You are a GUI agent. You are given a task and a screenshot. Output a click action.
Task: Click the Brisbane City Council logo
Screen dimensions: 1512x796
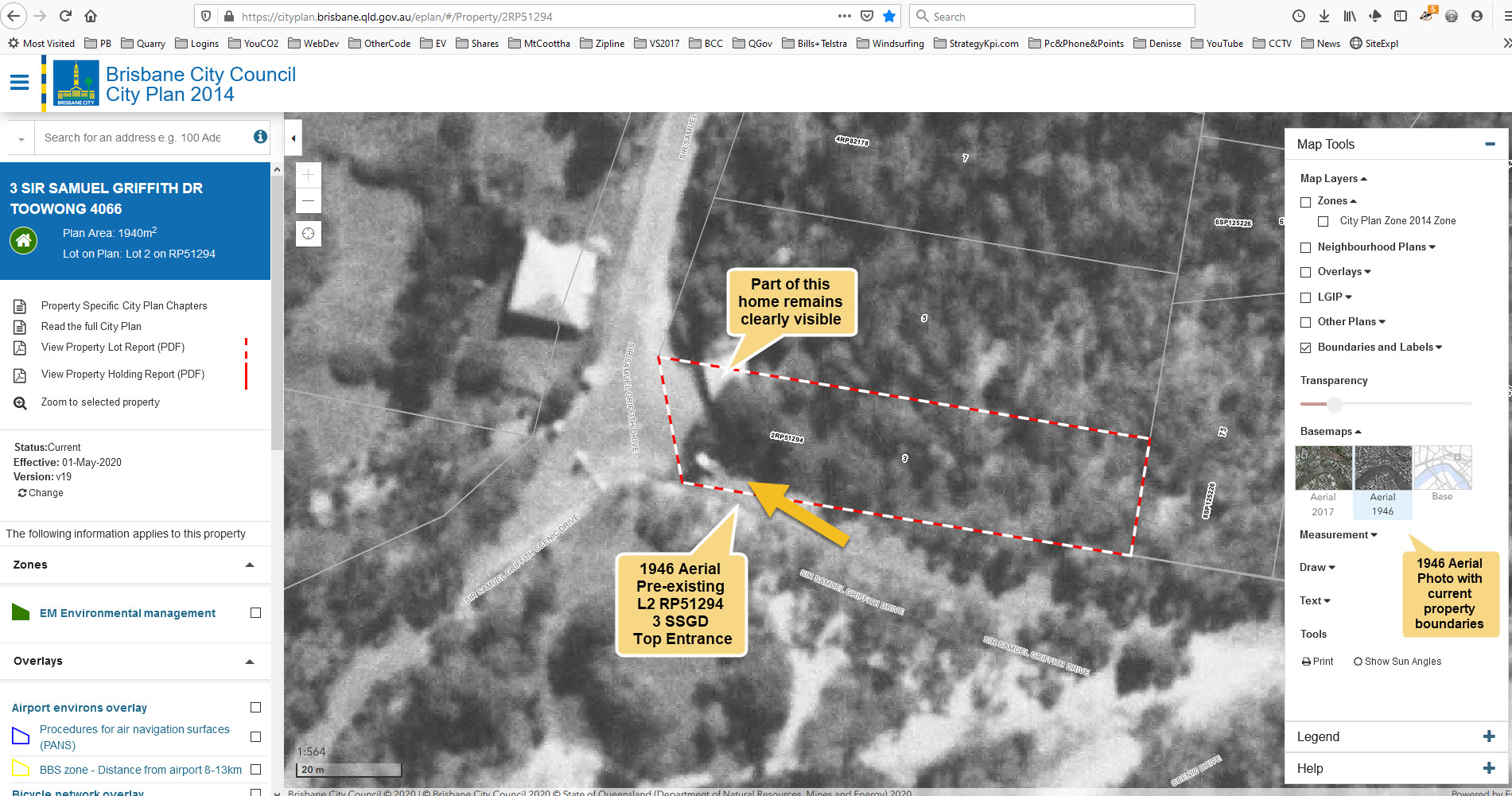76,83
